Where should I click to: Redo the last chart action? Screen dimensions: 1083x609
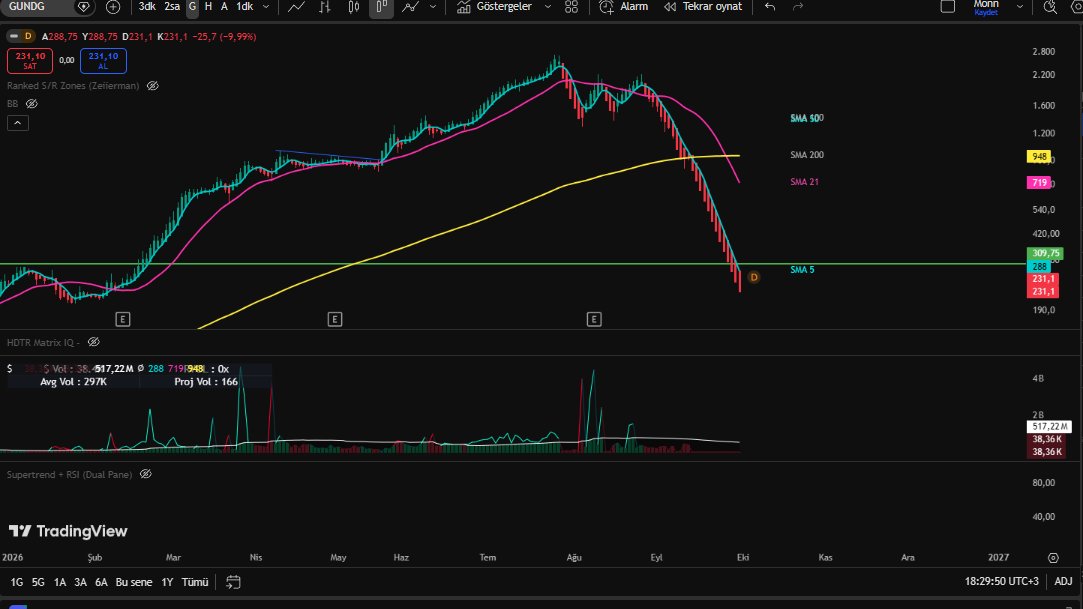(x=798, y=7)
